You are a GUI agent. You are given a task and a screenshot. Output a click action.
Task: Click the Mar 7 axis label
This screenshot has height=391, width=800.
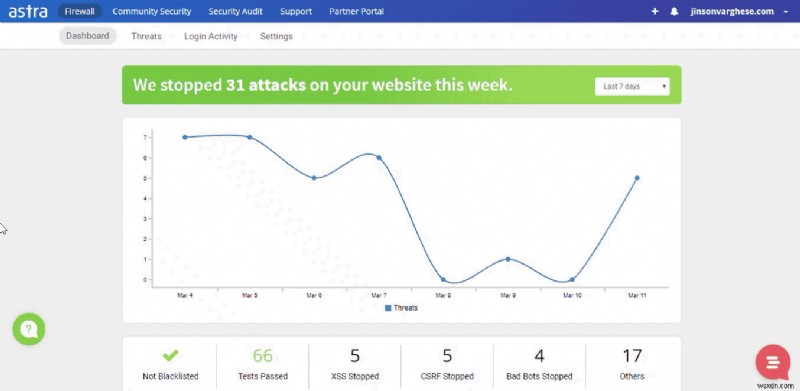coord(379,296)
